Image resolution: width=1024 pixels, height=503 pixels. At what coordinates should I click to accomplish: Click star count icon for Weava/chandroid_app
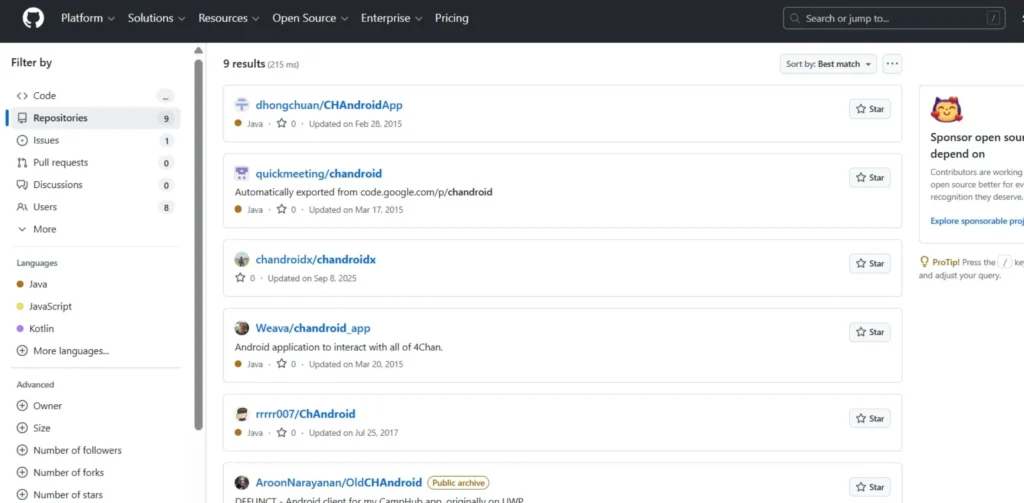coord(281,363)
